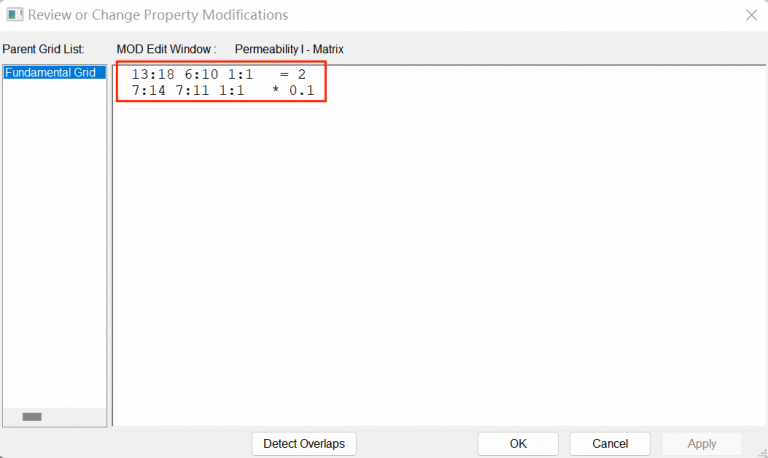
Task: Confirm changes with the OK button
Action: [x=517, y=443]
